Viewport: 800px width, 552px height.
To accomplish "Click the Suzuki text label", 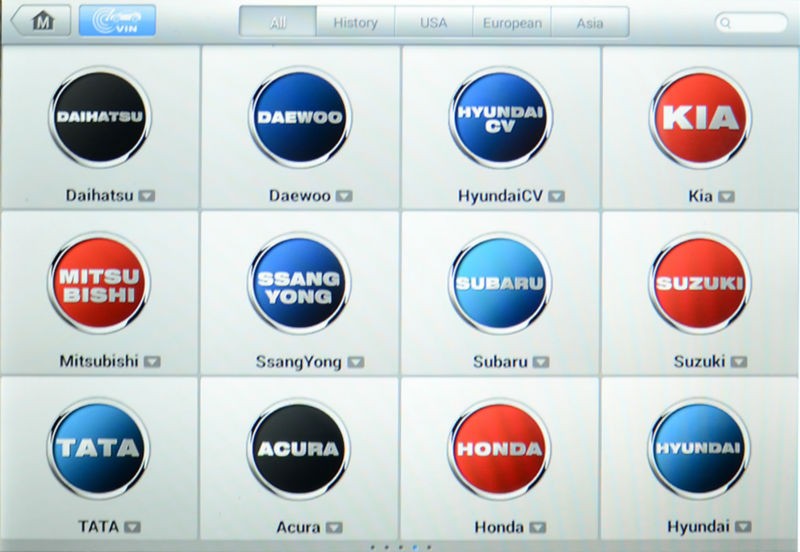I will pyautogui.click(x=699, y=361).
